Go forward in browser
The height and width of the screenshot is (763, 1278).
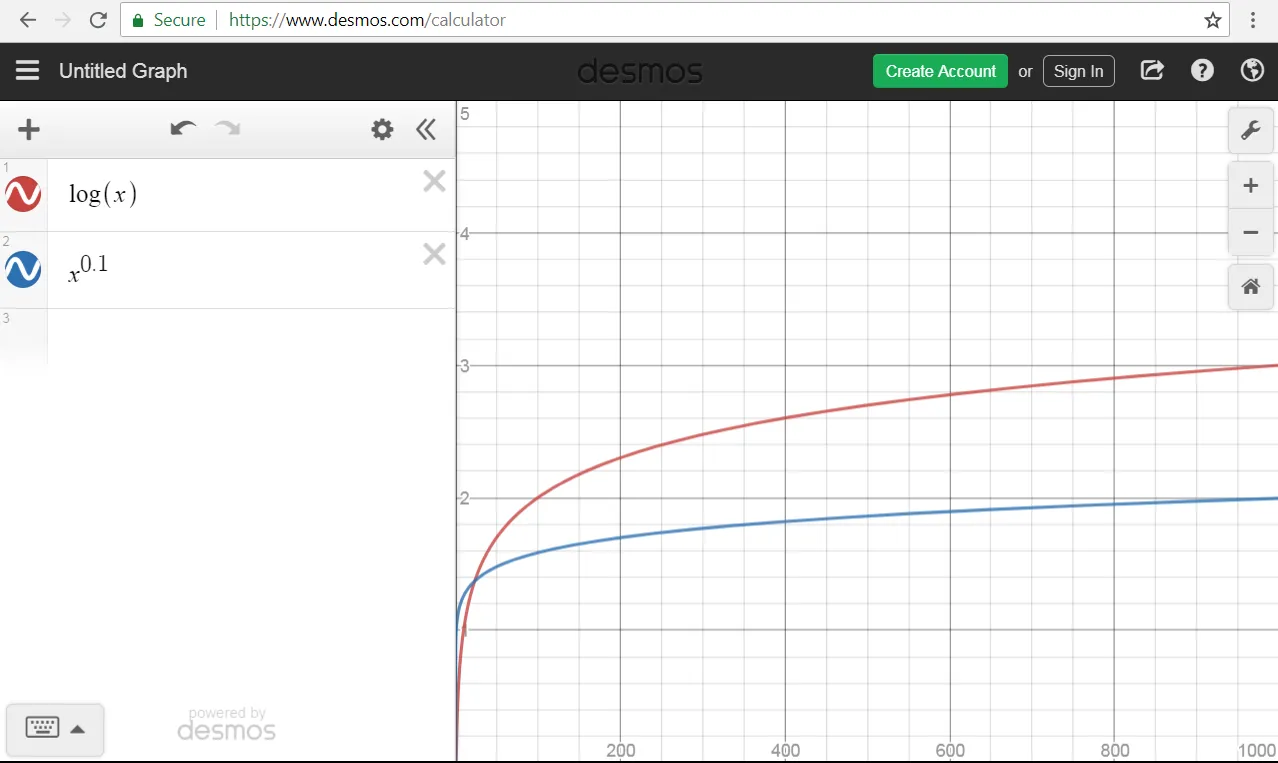[x=63, y=20]
